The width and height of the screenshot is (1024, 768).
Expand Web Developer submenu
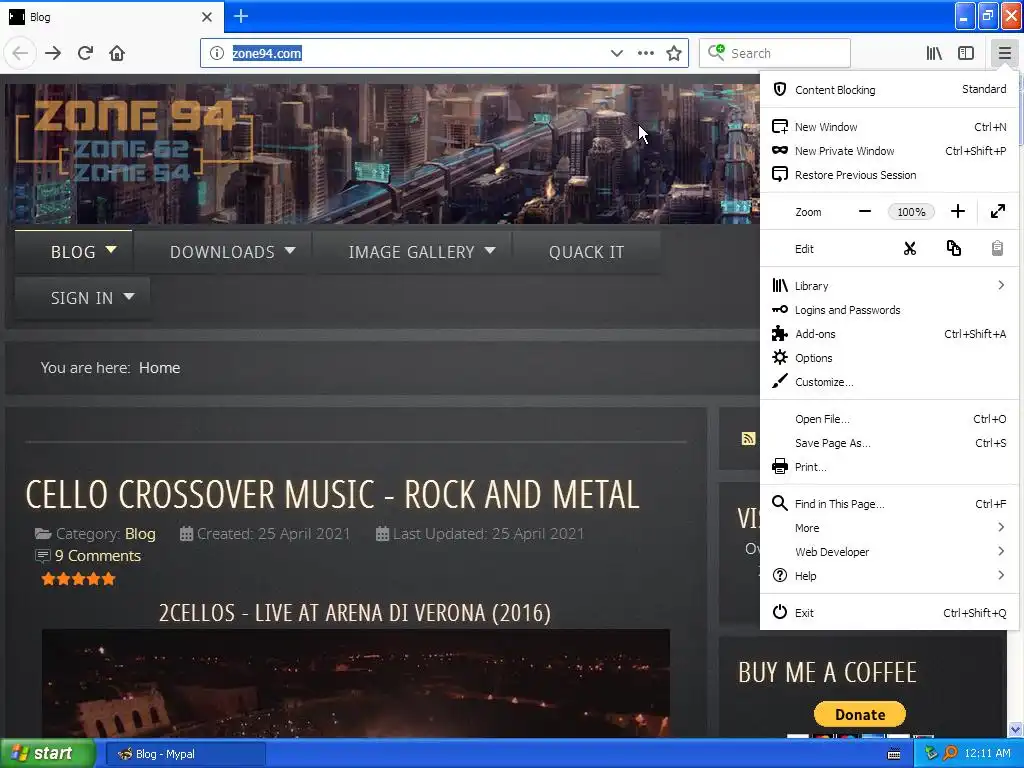[x=889, y=552]
